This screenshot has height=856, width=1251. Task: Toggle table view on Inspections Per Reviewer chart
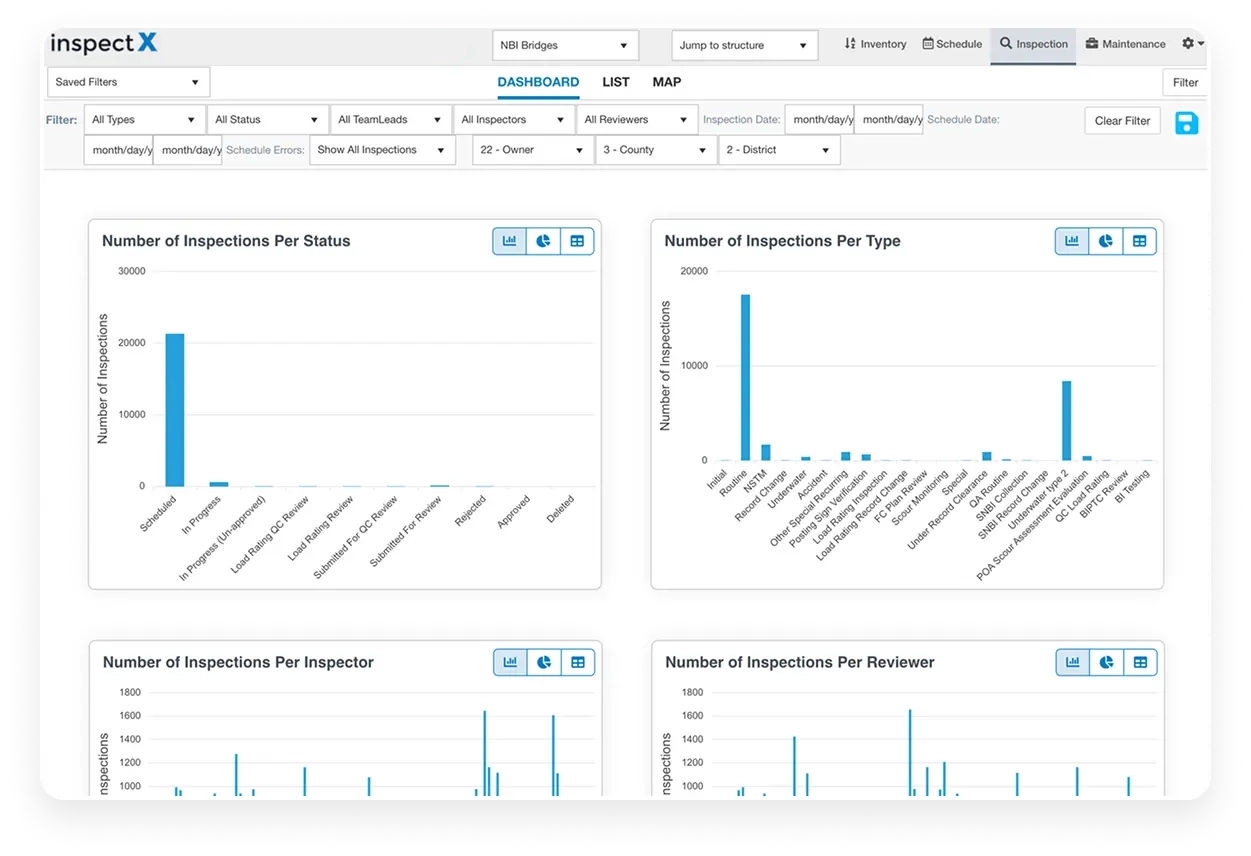pos(1140,661)
